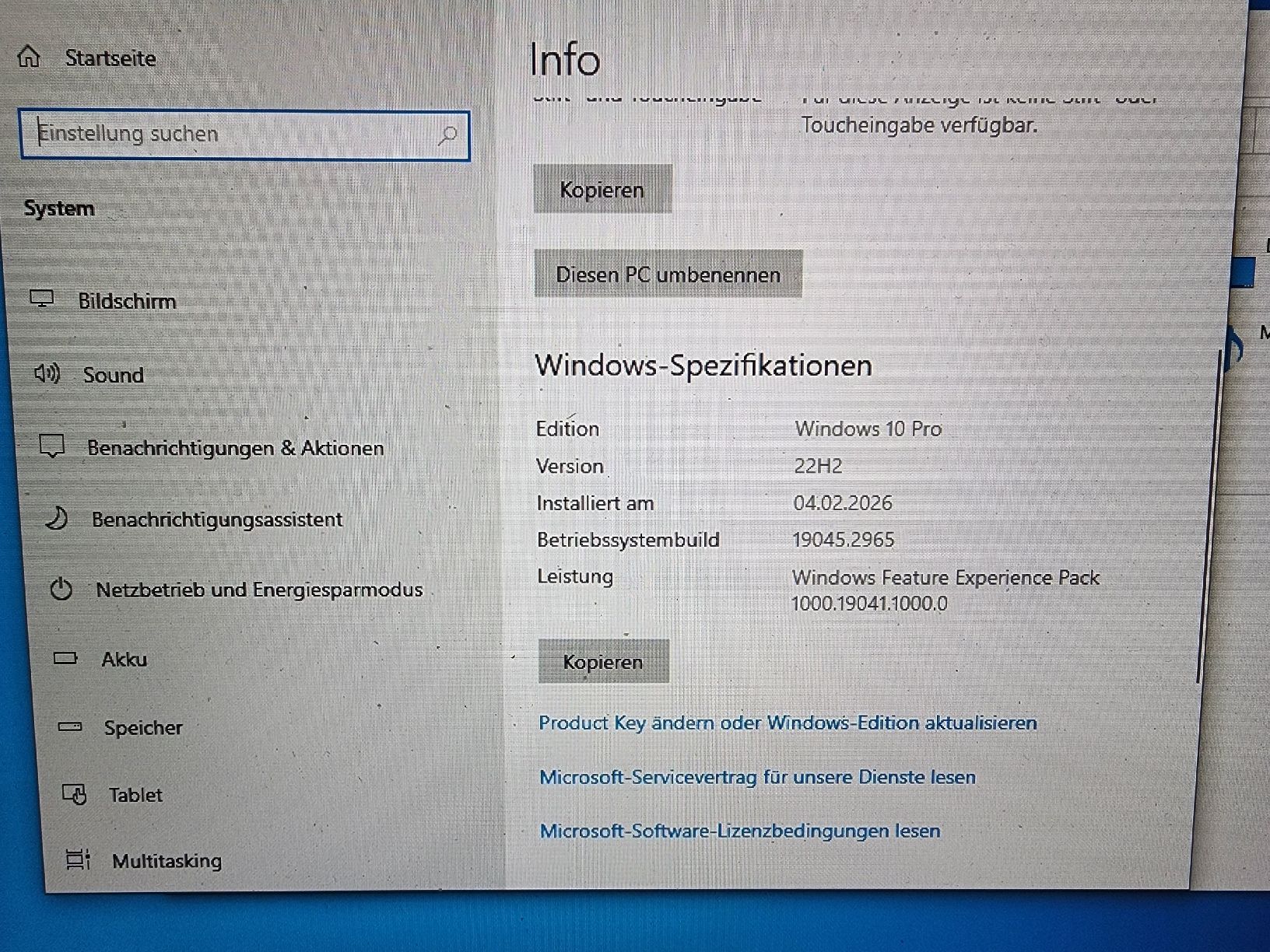Click the search magnifier icon
The width and height of the screenshot is (1270, 952).
pyautogui.click(x=447, y=136)
